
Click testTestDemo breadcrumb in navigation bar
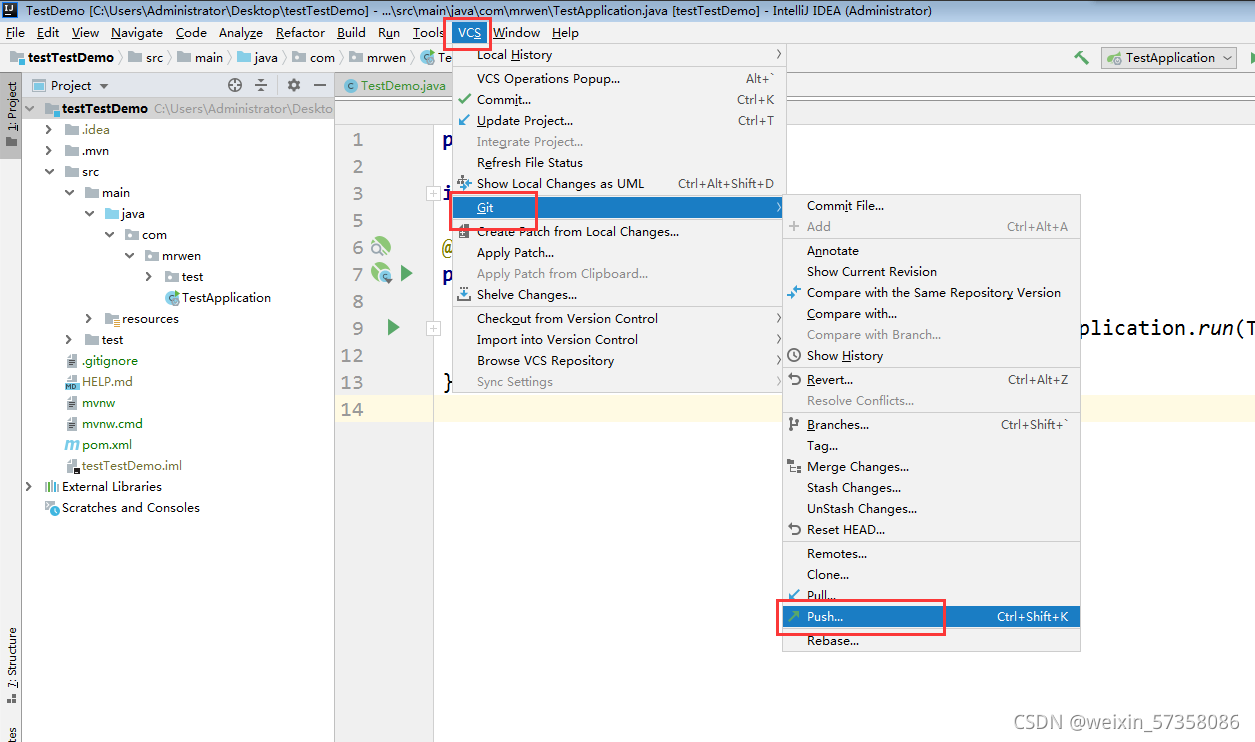[x=61, y=58]
